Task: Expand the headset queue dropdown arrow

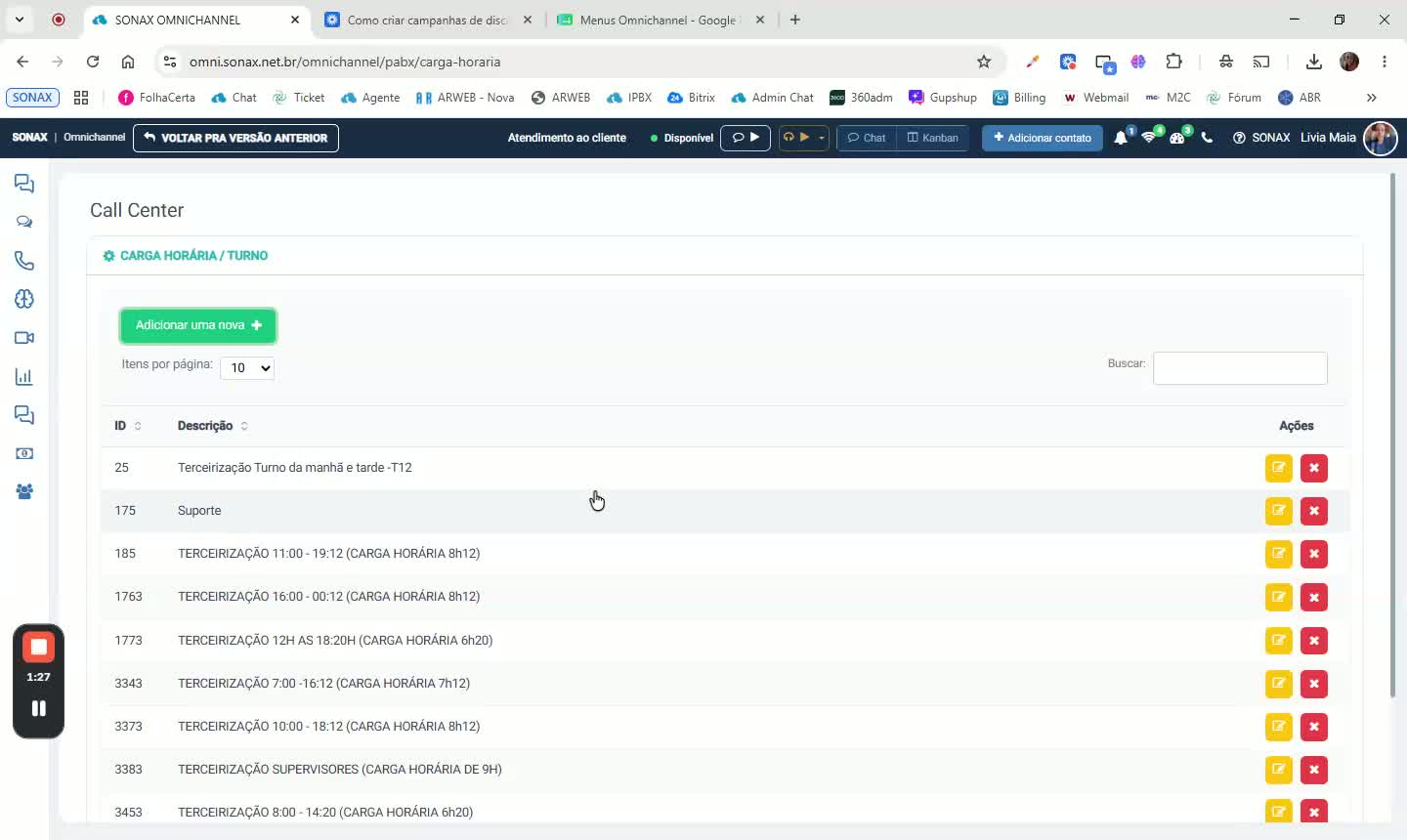Action: pos(822,138)
